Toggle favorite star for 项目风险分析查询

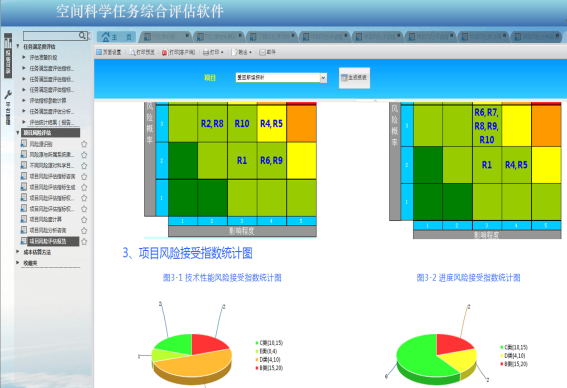(x=84, y=230)
